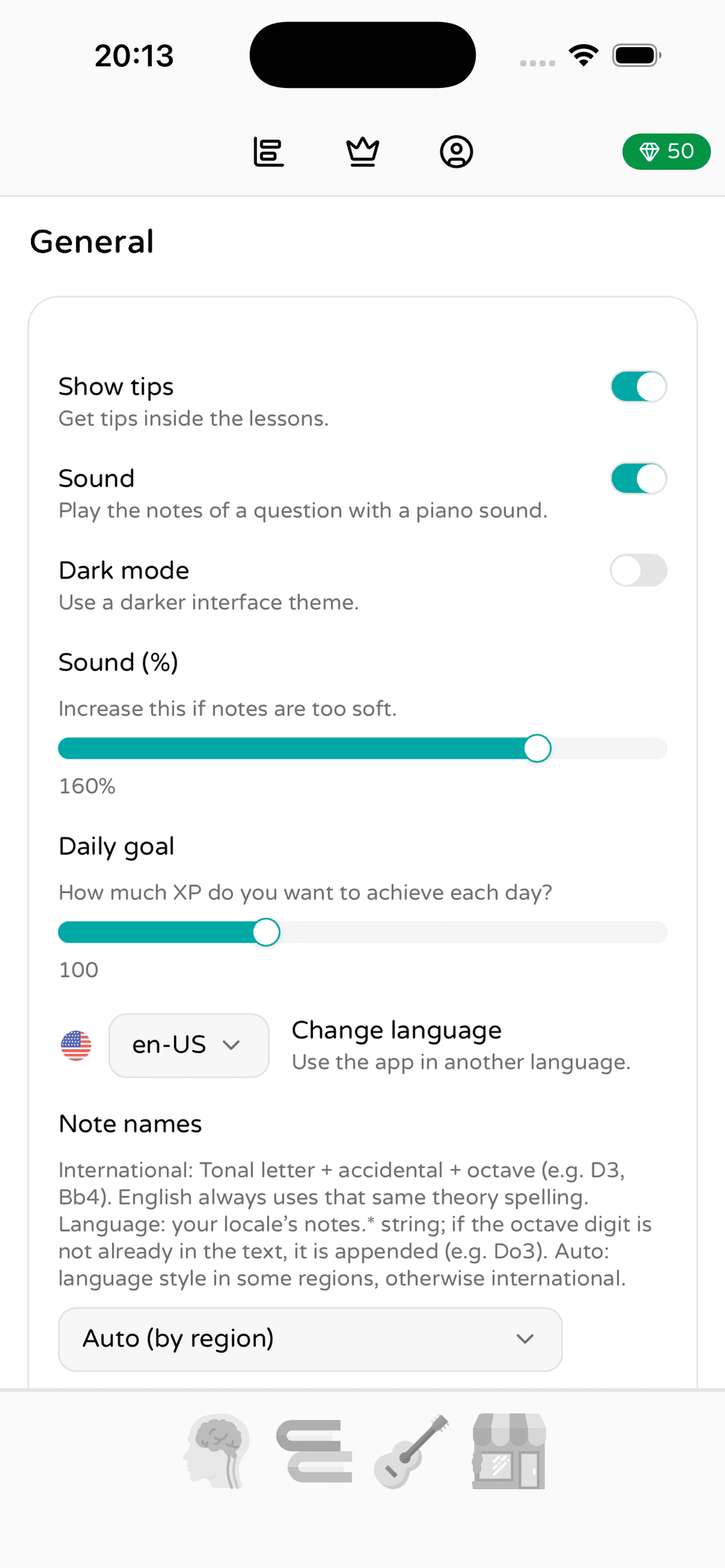Tap the Change language label
The image size is (725, 1568).
coord(396,1030)
